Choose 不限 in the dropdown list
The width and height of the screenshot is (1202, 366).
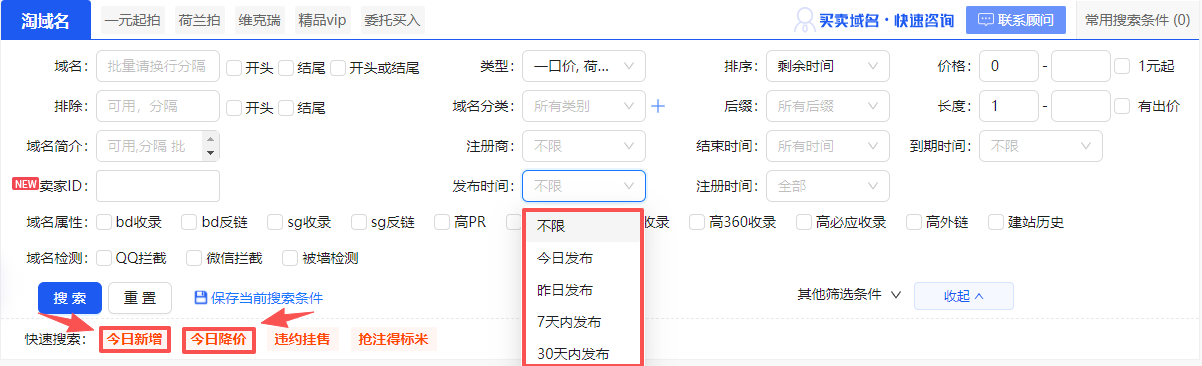[582, 226]
